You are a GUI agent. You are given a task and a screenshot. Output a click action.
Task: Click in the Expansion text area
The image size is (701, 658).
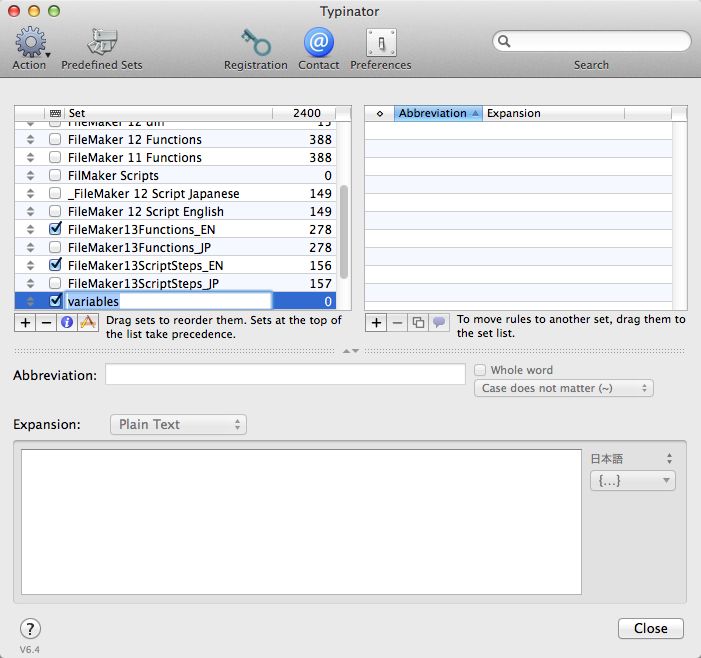[x=301, y=522]
